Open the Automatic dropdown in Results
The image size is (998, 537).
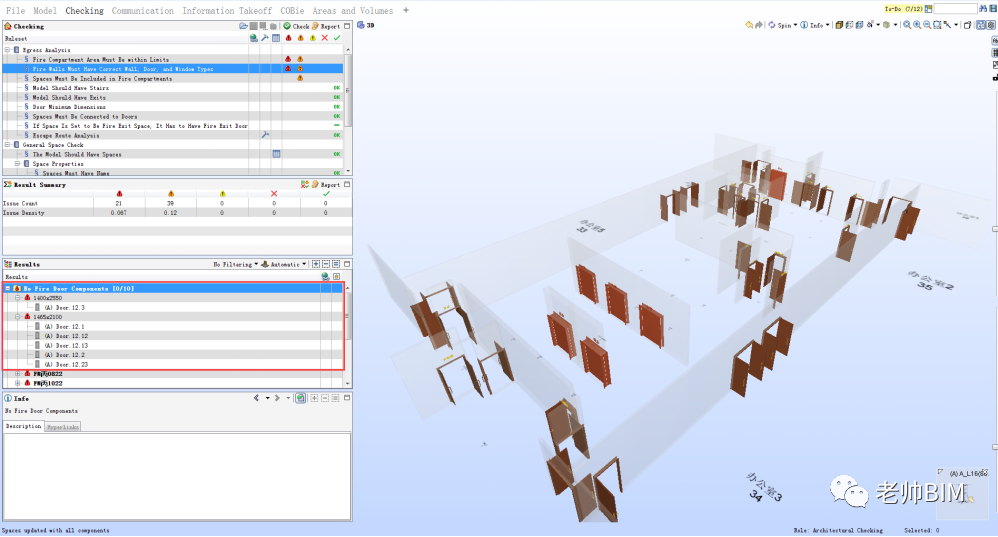point(285,264)
